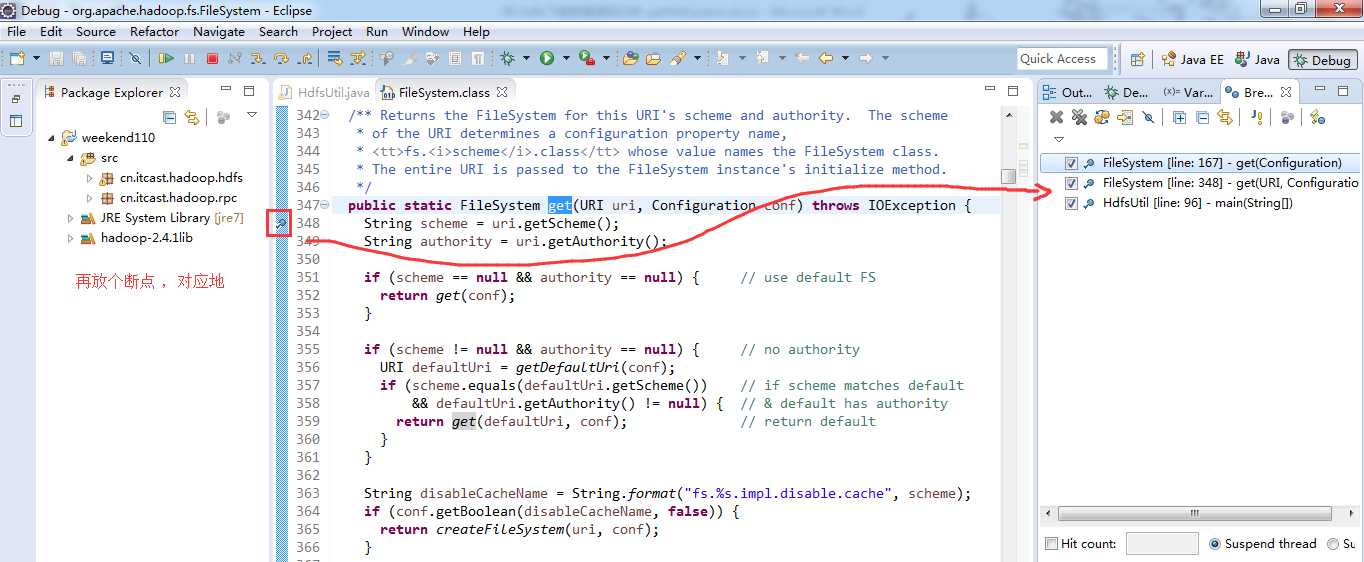
Task: Click the Step Into toolbar icon
Action: point(257,58)
